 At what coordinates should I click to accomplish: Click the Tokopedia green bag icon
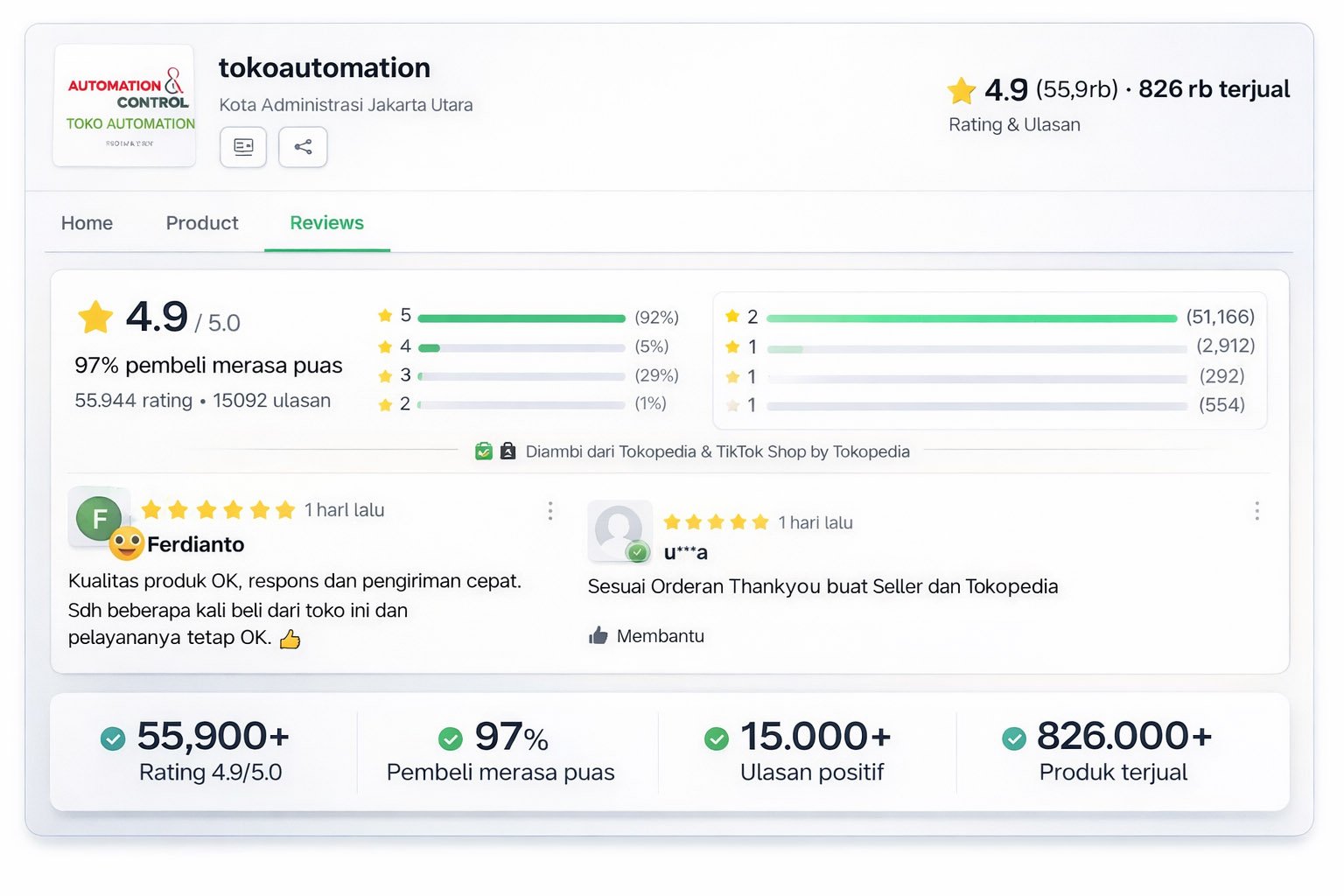(484, 451)
